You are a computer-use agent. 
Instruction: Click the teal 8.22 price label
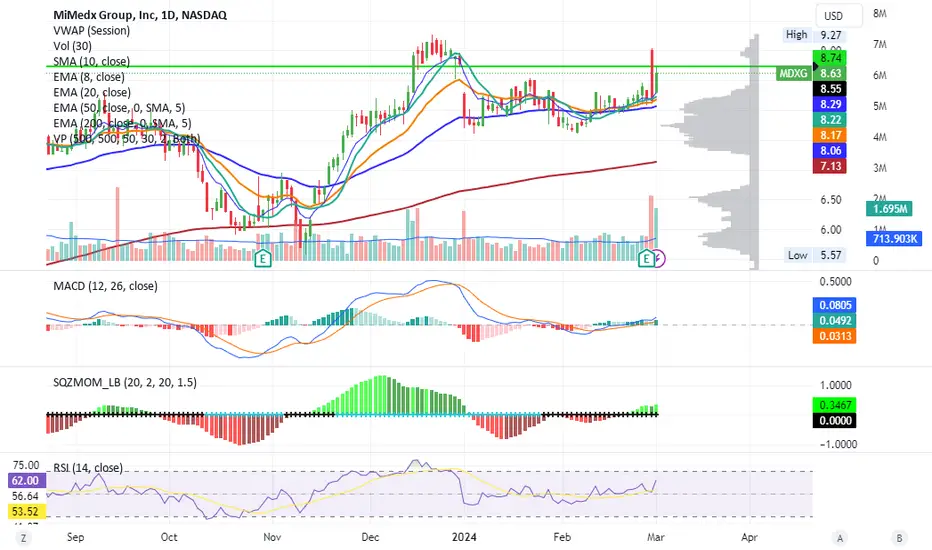tap(830, 120)
